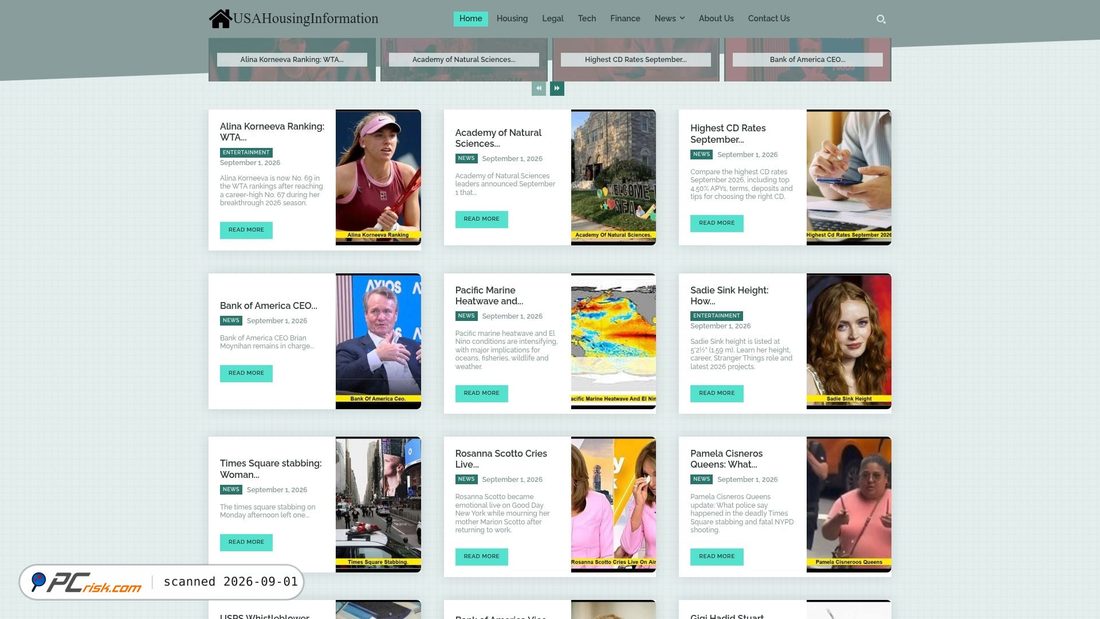Image resolution: width=1100 pixels, height=619 pixels.
Task: Open Pacific Marine Heatwave map thumbnail
Action: click(613, 341)
